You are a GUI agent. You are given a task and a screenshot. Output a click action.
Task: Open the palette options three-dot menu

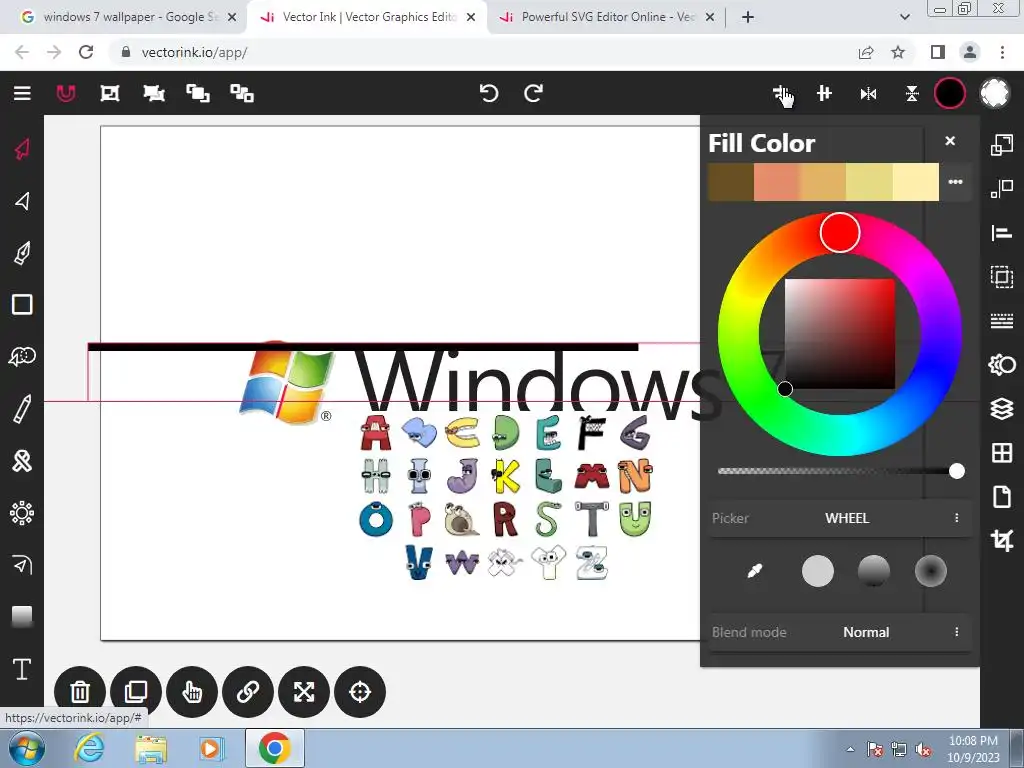point(955,182)
